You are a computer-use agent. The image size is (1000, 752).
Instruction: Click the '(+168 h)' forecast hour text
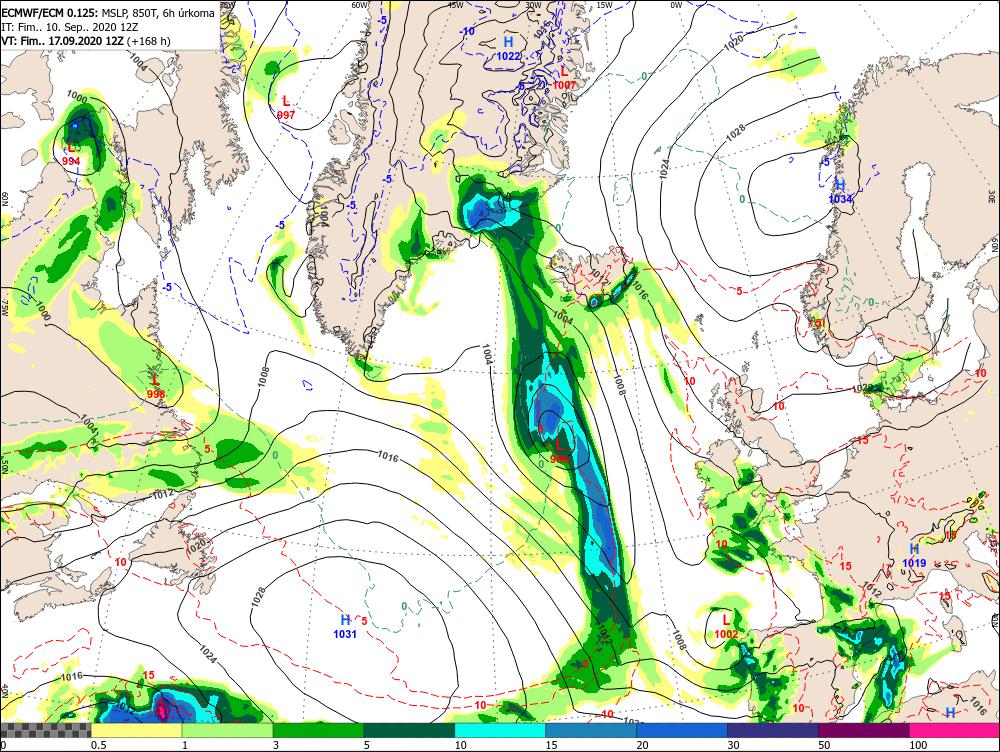point(149,41)
